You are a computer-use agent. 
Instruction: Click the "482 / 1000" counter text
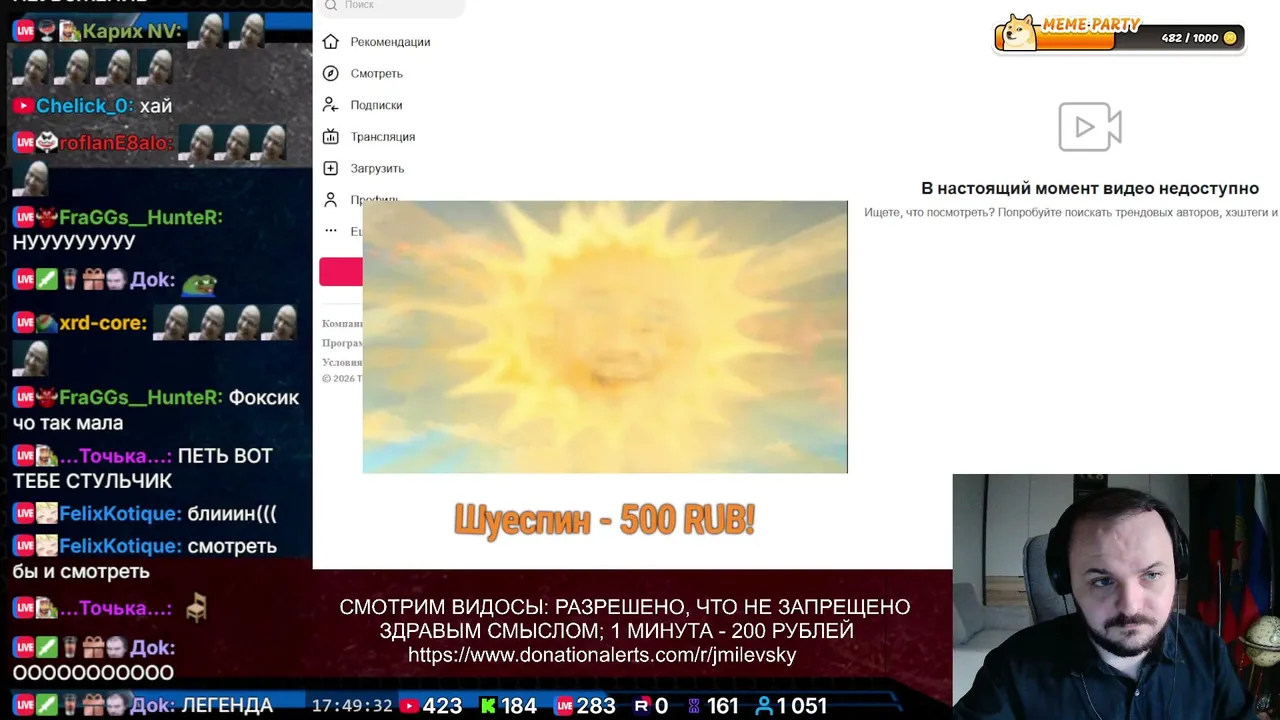[1190, 38]
